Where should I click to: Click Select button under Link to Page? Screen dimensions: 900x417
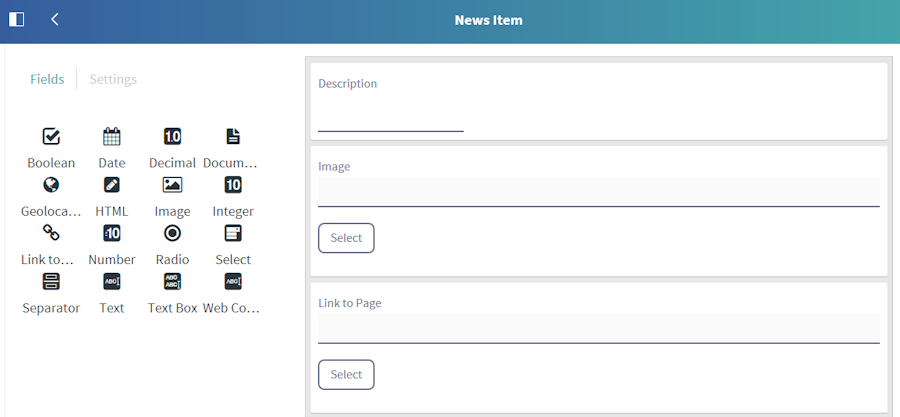[x=346, y=375]
